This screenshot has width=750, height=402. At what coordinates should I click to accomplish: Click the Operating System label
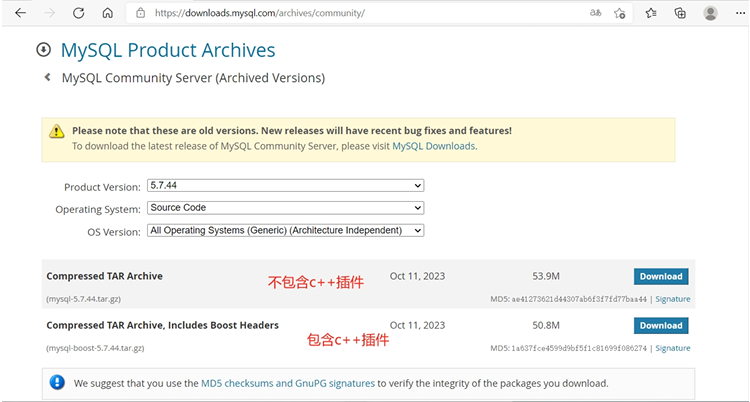pos(98,210)
